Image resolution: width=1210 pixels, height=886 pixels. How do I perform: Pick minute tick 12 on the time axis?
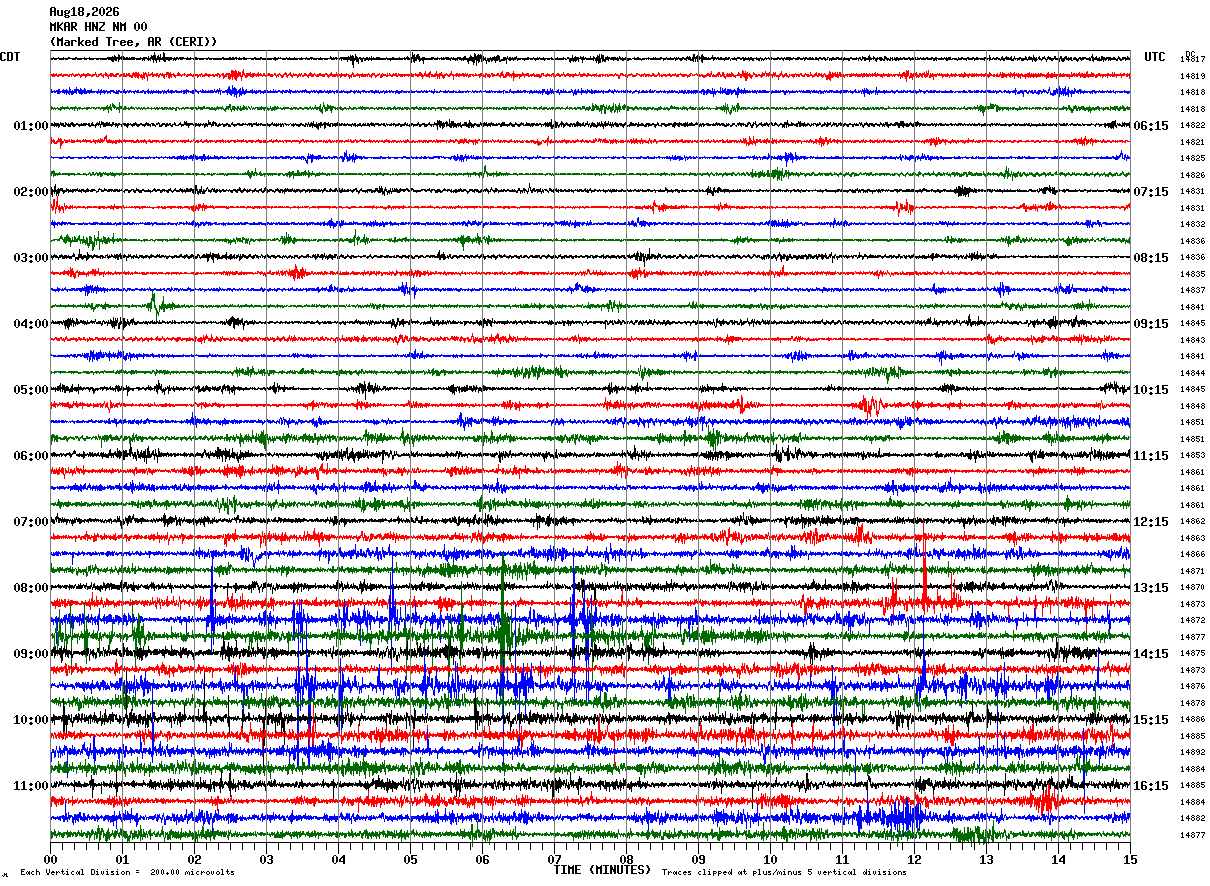click(x=914, y=859)
